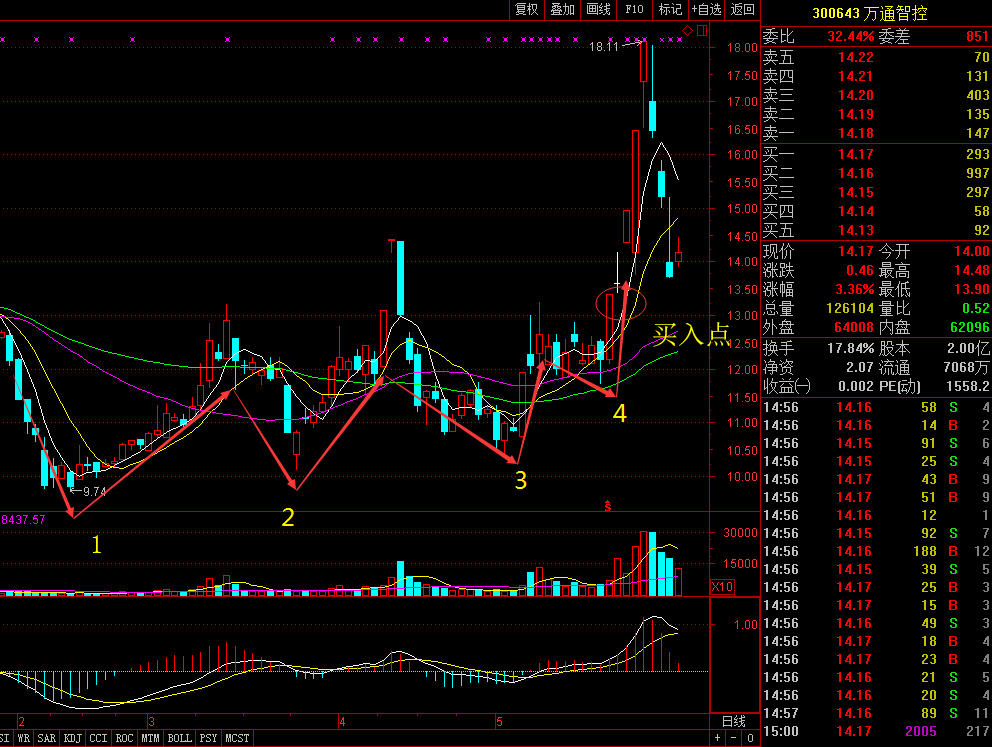Click the plus zoom button at bottom right

tap(717, 738)
